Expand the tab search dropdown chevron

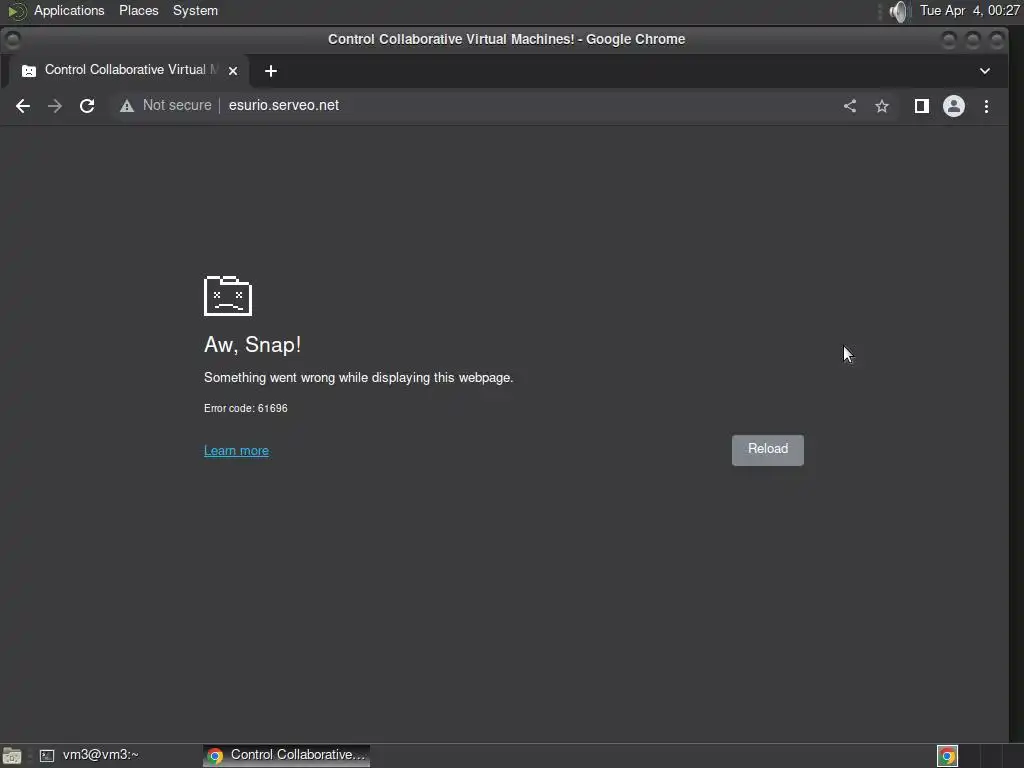coord(985,71)
